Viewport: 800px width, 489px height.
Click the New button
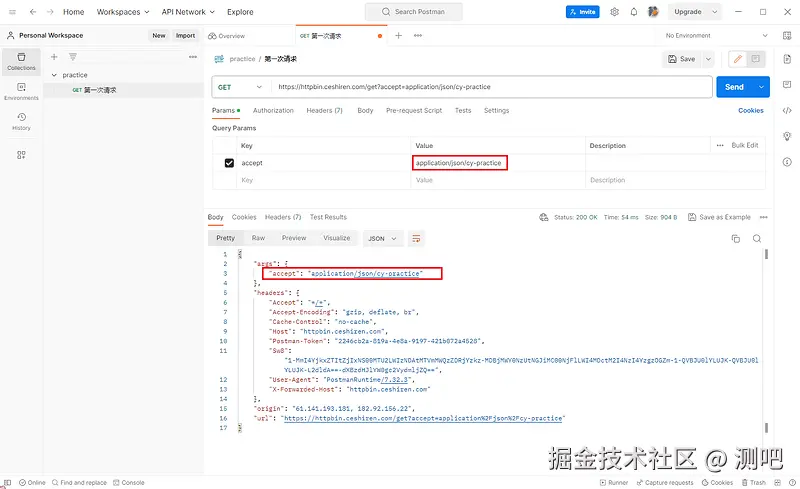click(x=159, y=35)
